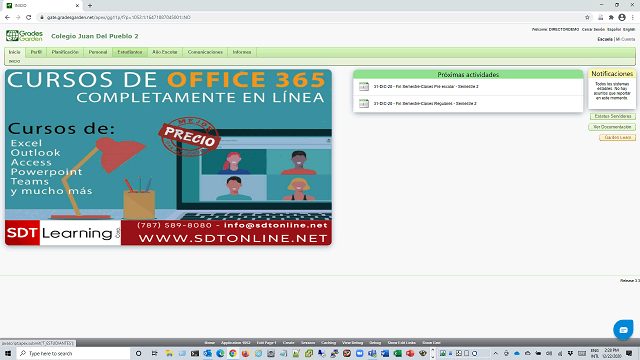Switch language to English

pyautogui.click(x=629, y=30)
